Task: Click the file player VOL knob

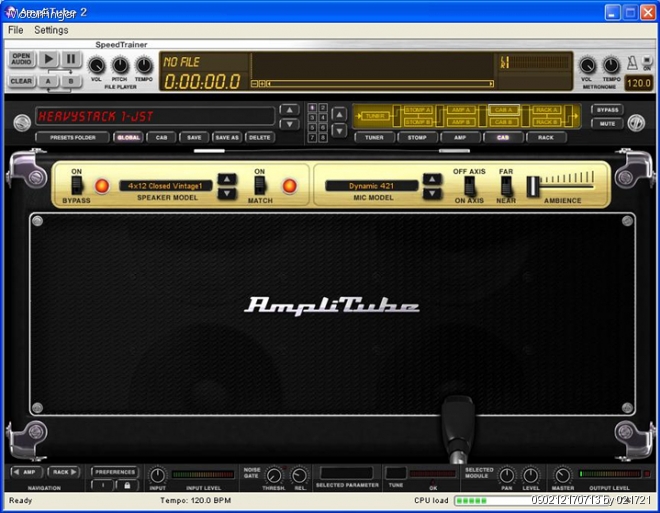Action: [96, 65]
